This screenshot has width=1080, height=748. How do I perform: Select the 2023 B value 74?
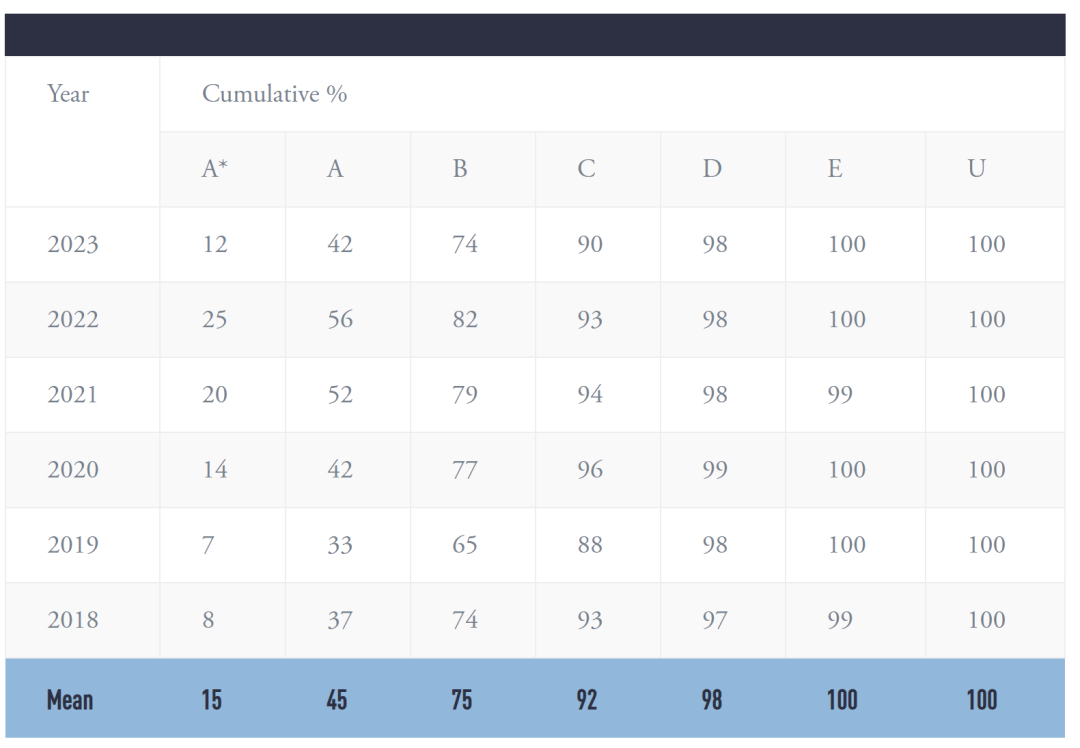465,245
